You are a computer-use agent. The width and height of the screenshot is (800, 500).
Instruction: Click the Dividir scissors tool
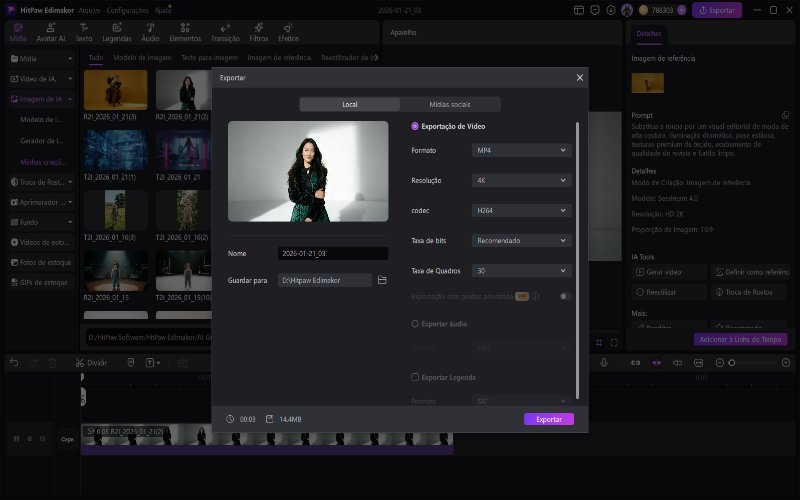91,363
